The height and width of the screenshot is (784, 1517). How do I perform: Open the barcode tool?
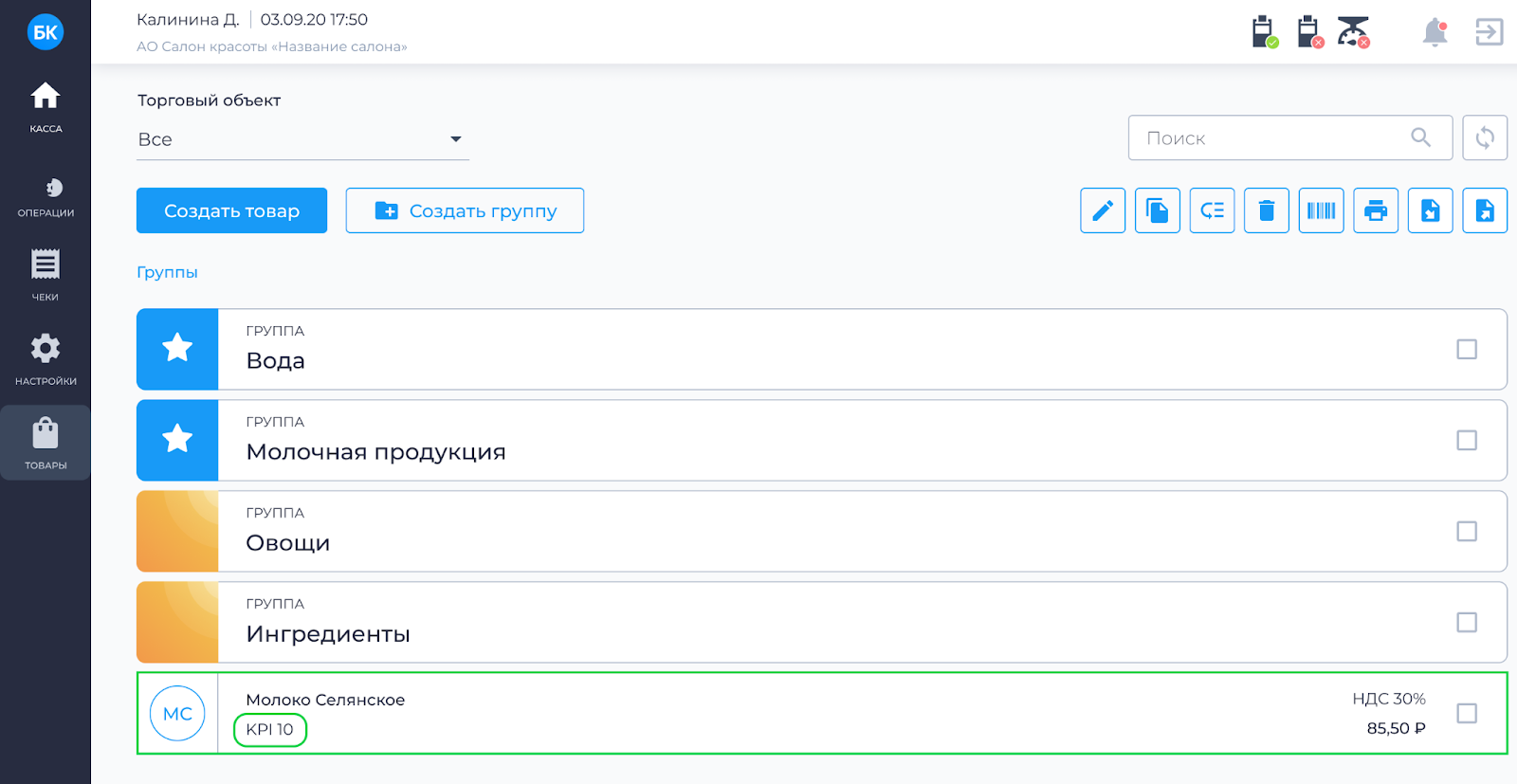coord(1321,210)
